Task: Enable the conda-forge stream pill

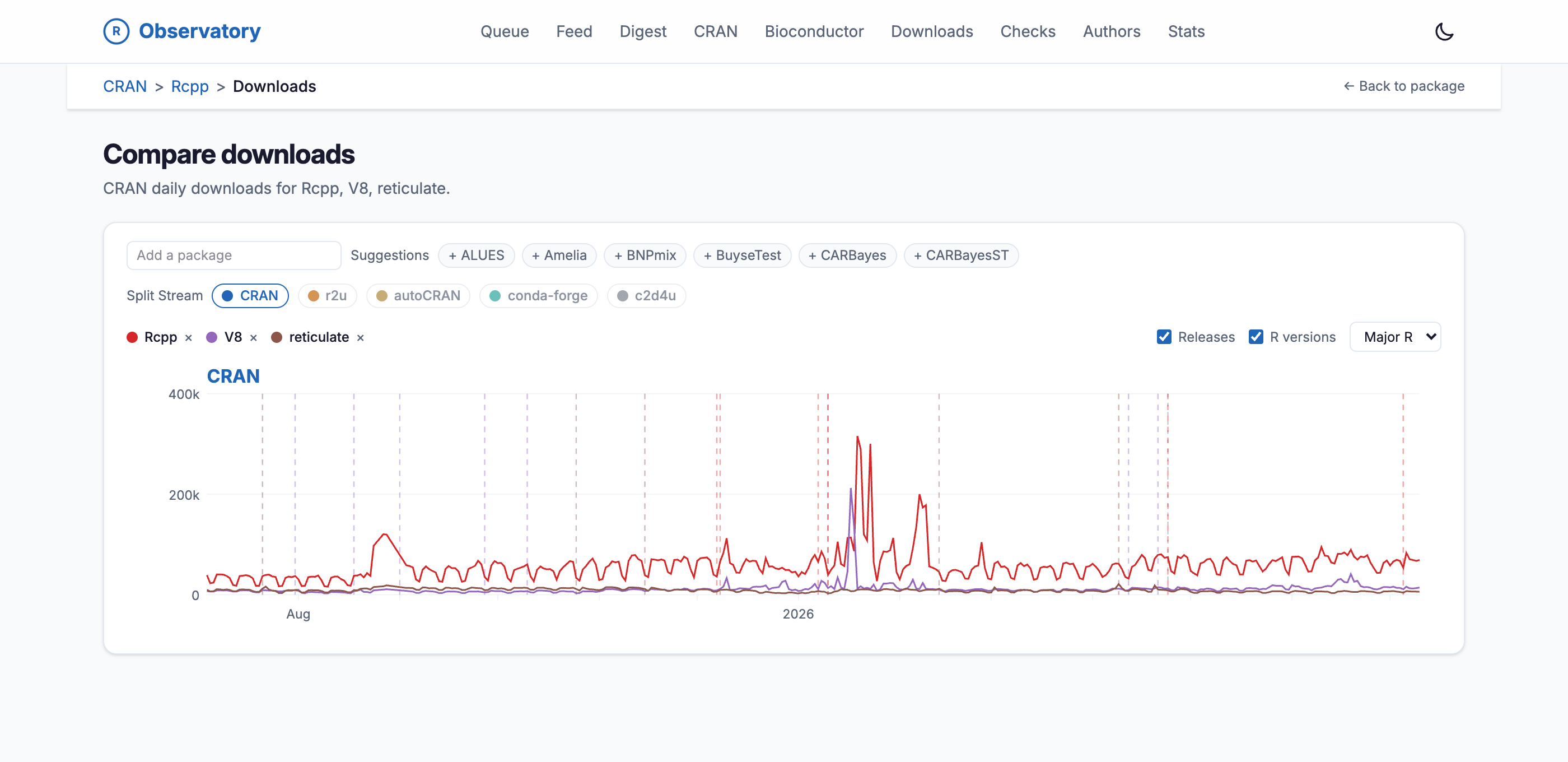Action: (539, 295)
